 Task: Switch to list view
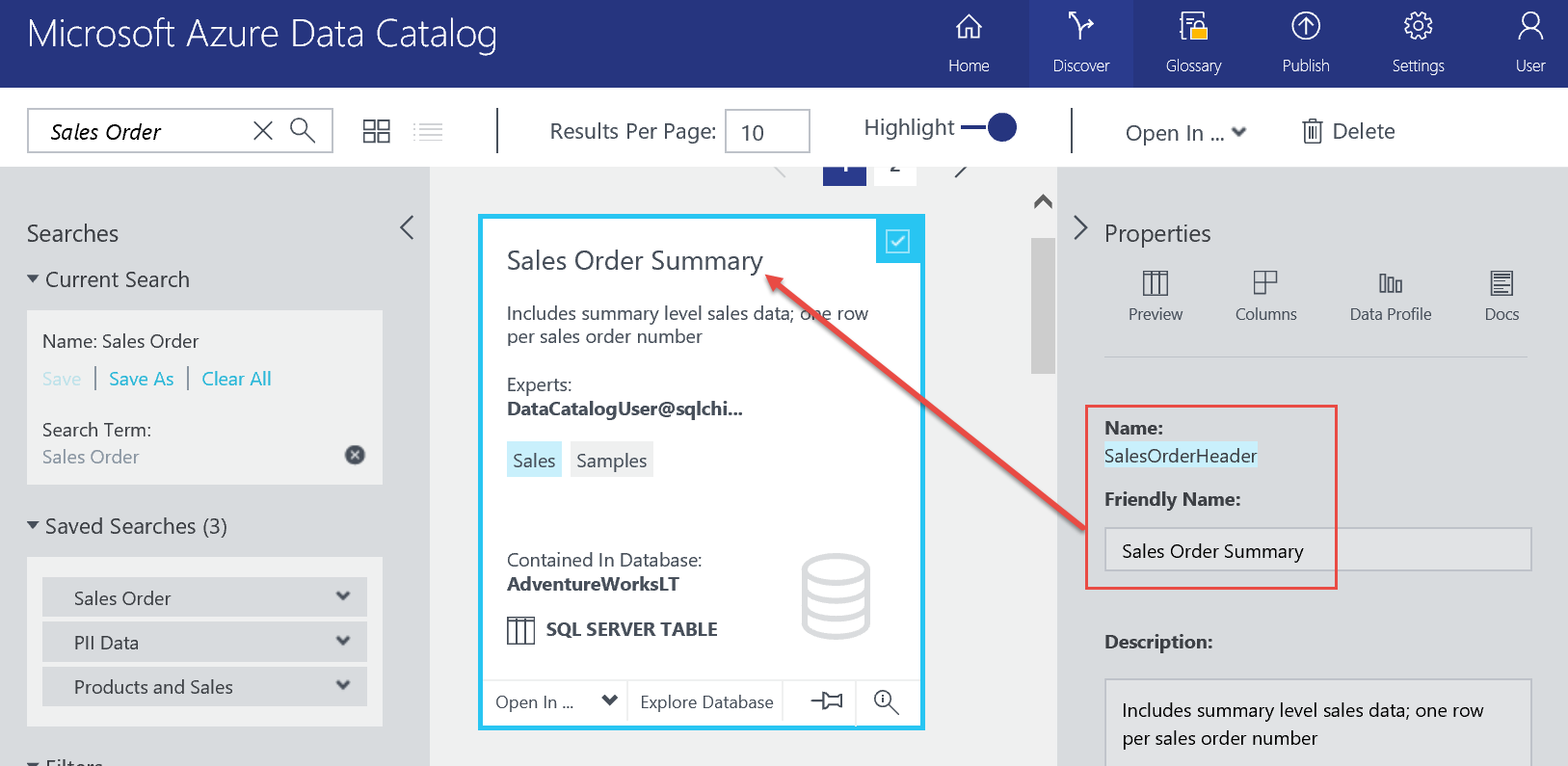click(428, 131)
